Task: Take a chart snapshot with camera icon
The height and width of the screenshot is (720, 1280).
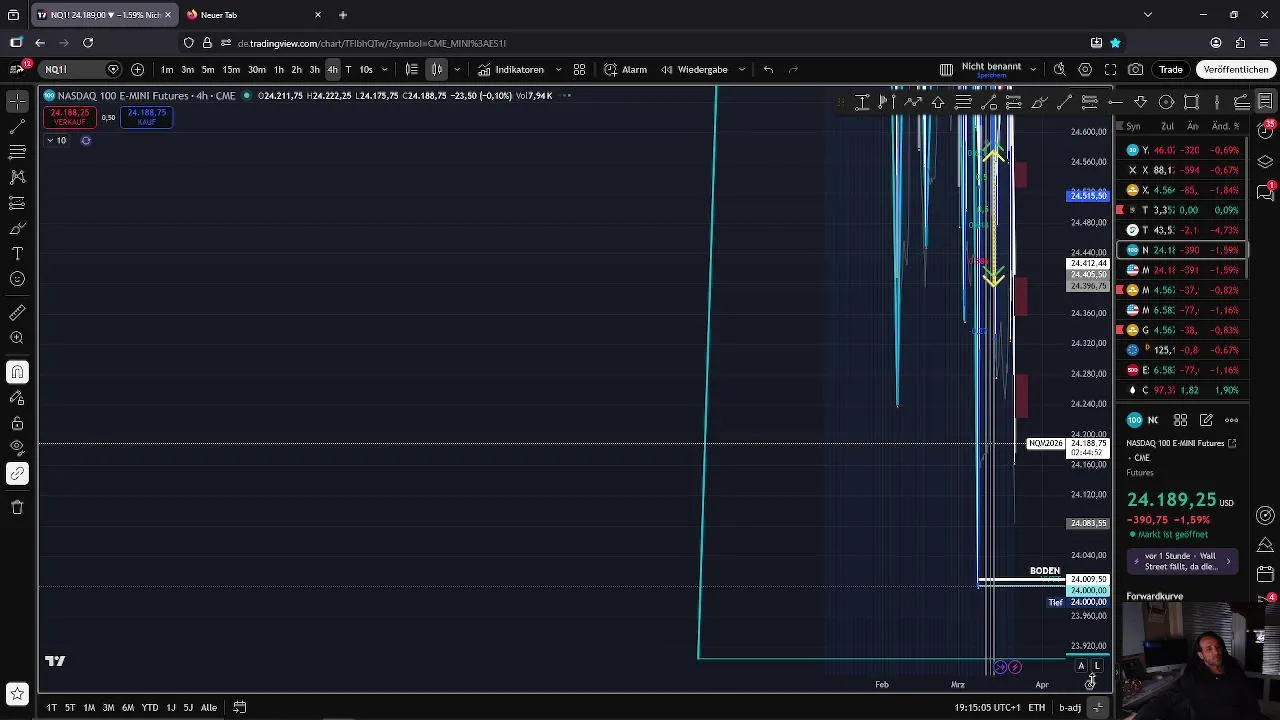Action: coord(1136,69)
